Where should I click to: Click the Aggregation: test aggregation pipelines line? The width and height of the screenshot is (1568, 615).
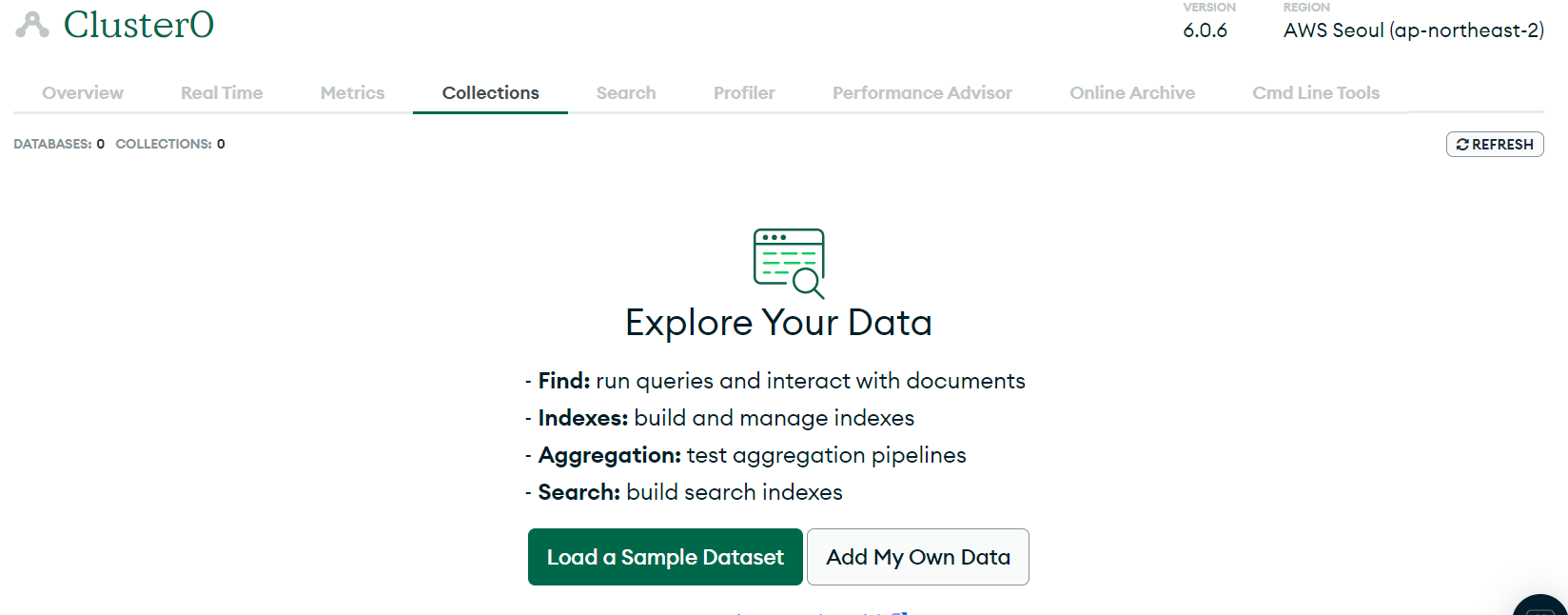click(746, 455)
